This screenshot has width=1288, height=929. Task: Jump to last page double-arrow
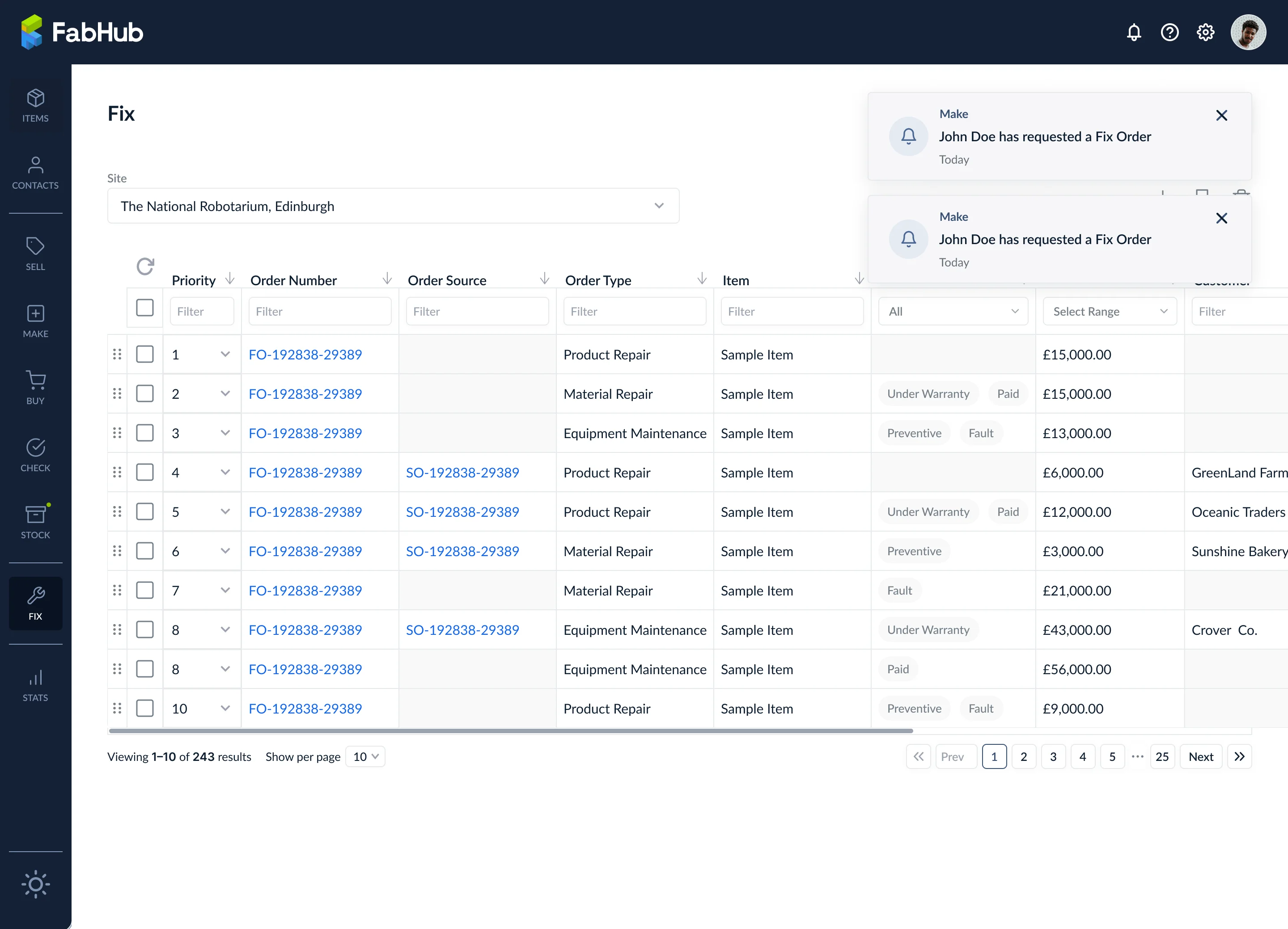click(x=1239, y=756)
